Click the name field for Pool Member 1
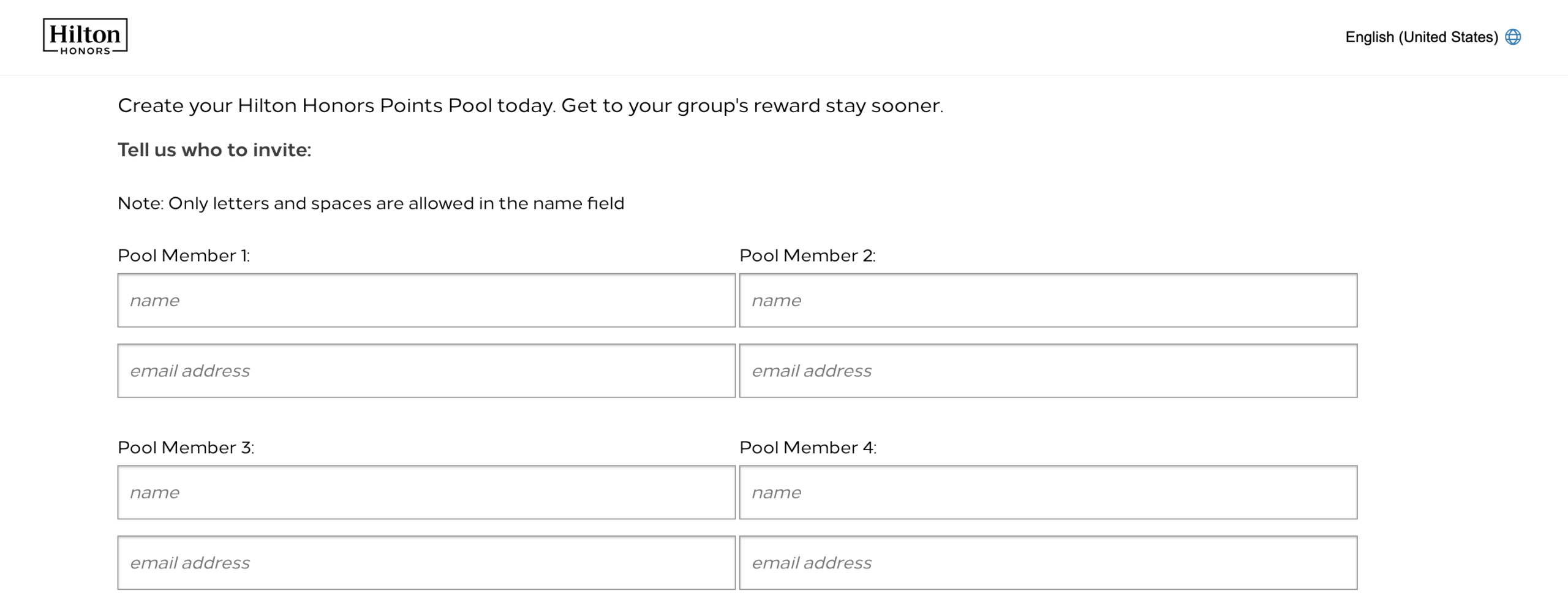The width and height of the screenshot is (1568, 607). tap(426, 300)
